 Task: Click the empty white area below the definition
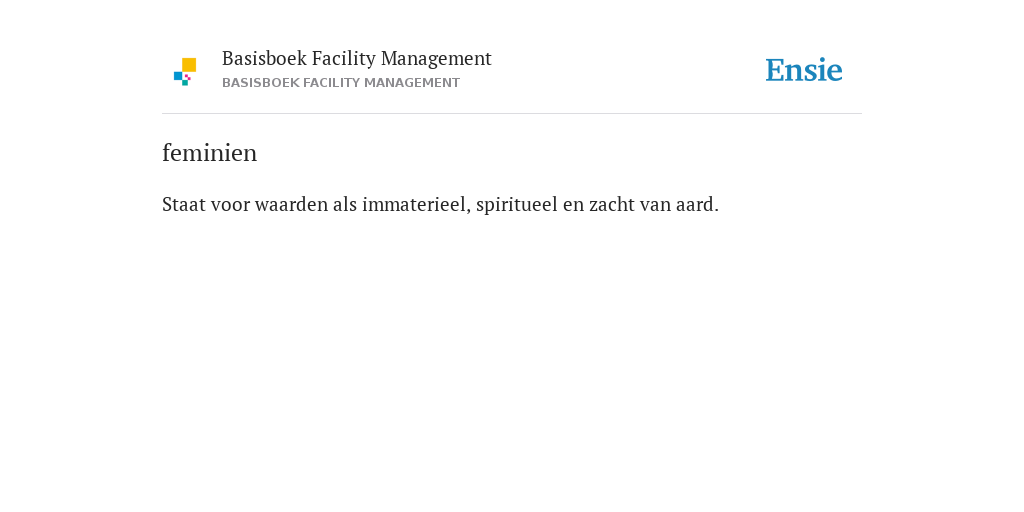click(x=512, y=359)
